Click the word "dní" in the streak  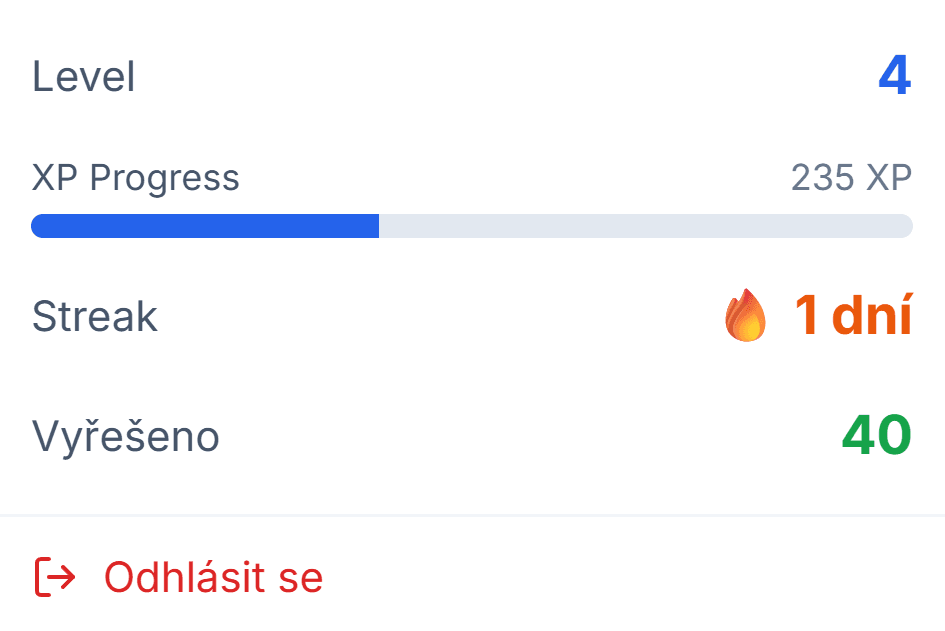(871, 316)
